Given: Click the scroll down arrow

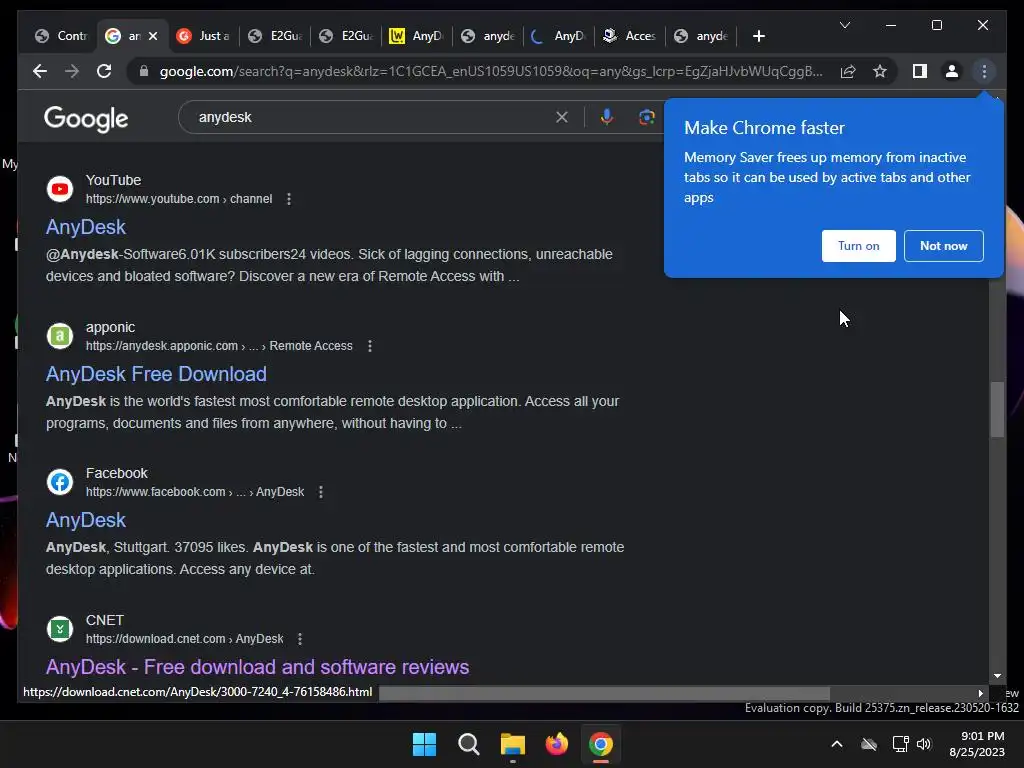Looking at the screenshot, I should (997, 677).
